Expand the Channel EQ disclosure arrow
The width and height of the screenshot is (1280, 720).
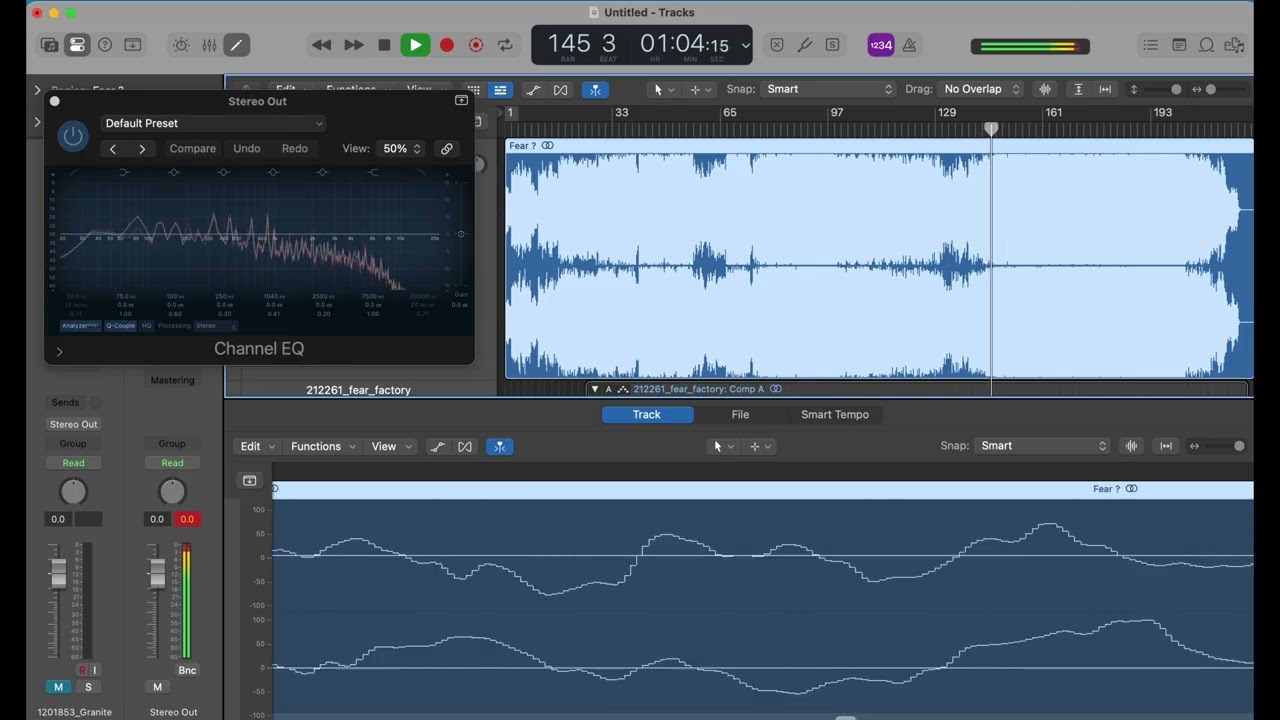[59, 351]
